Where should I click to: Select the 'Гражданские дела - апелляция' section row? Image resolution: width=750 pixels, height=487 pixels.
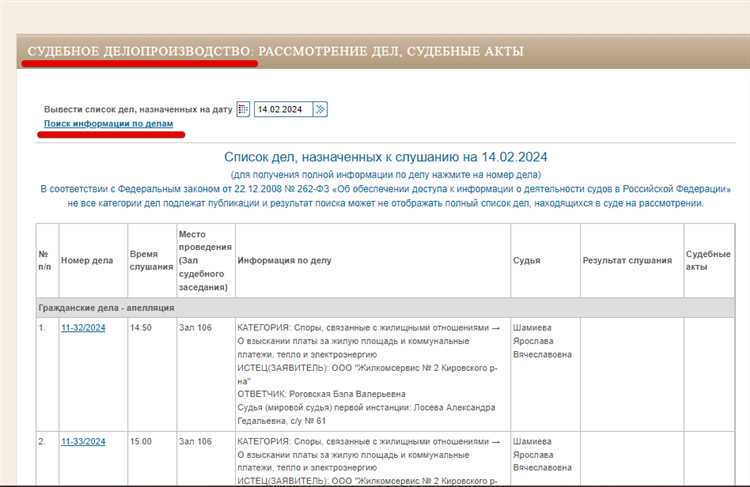click(x=386, y=308)
